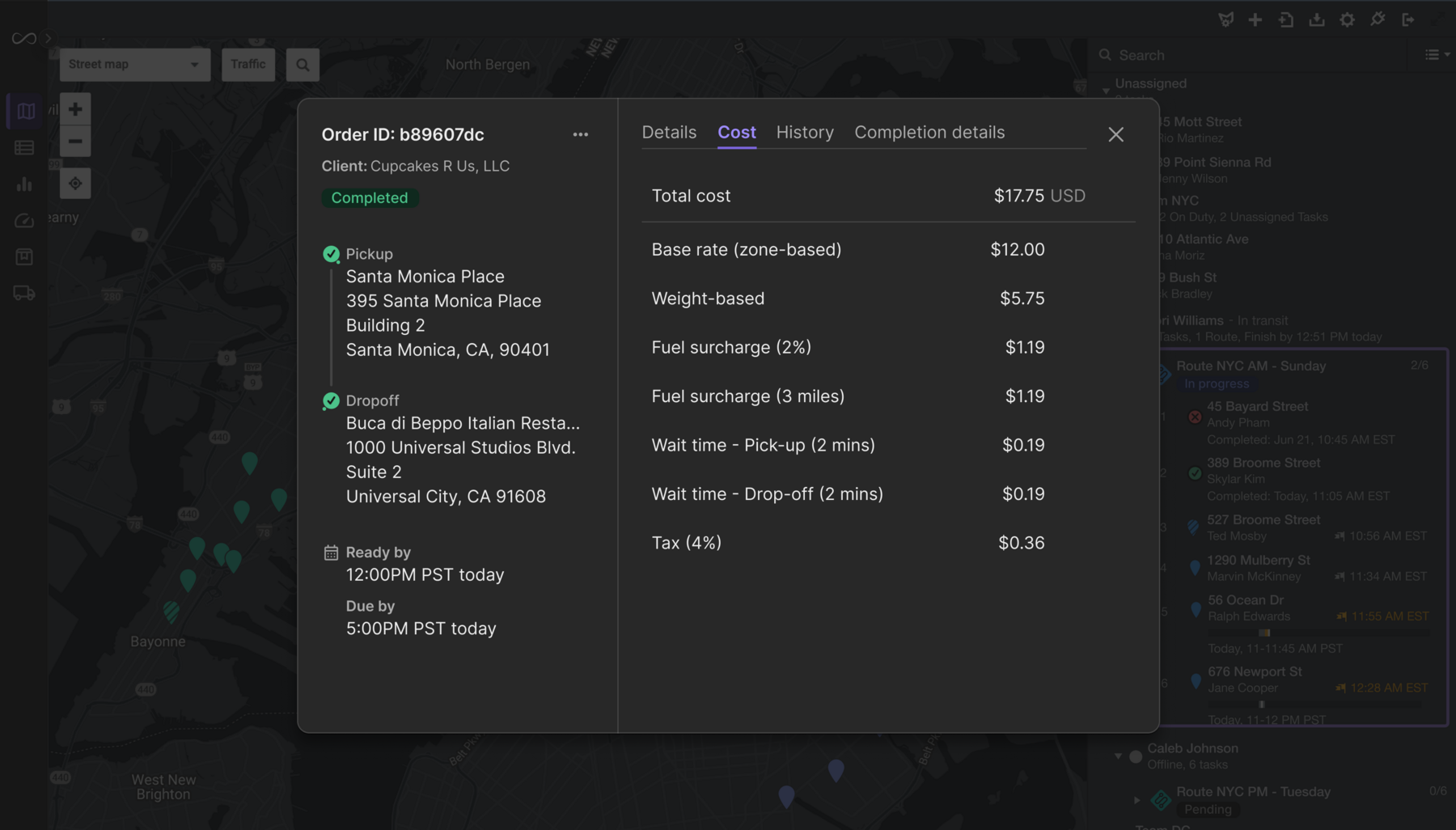This screenshot has width=1456, height=830.
Task: Click 'Wait time - Drop-off (2 mins)' label
Action: pyautogui.click(x=768, y=494)
